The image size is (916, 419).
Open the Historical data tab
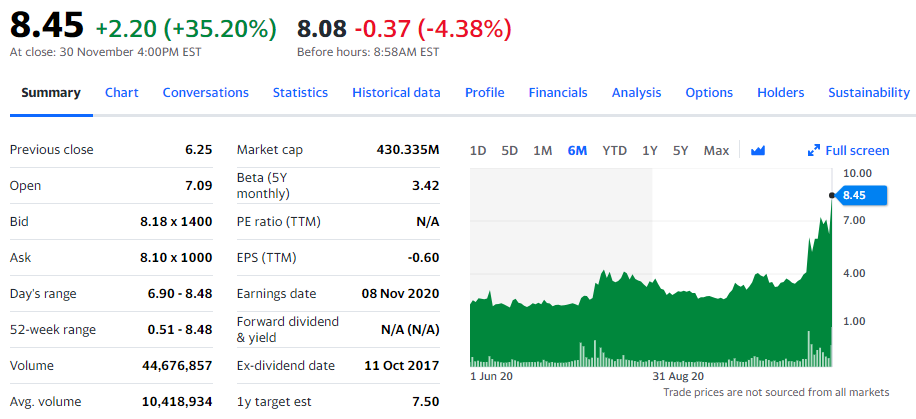(x=396, y=92)
